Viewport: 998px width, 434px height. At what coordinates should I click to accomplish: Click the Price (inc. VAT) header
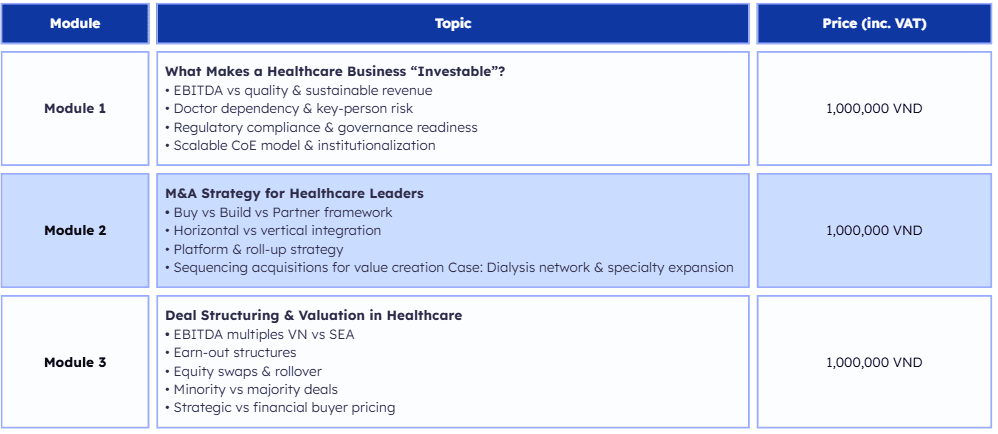pyautogui.click(x=873, y=24)
